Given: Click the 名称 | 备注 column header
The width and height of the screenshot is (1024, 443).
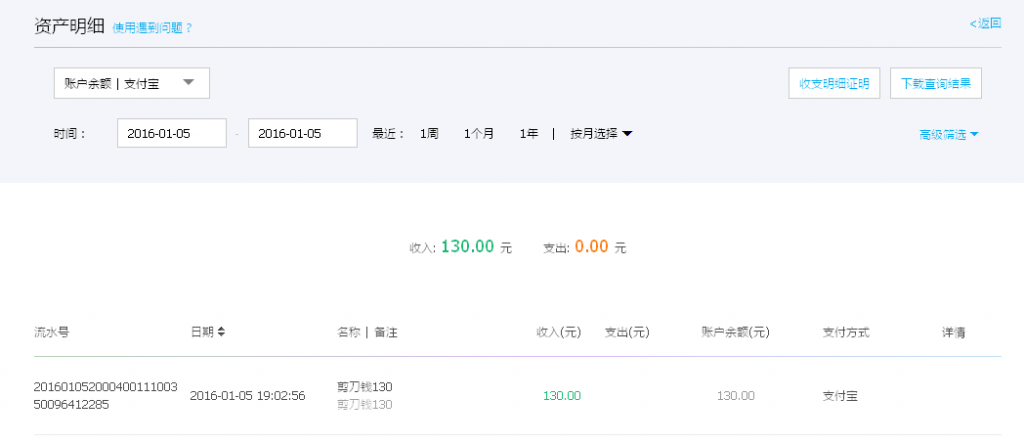Looking at the screenshot, I should pyautogui.click(x=374, y=332).
